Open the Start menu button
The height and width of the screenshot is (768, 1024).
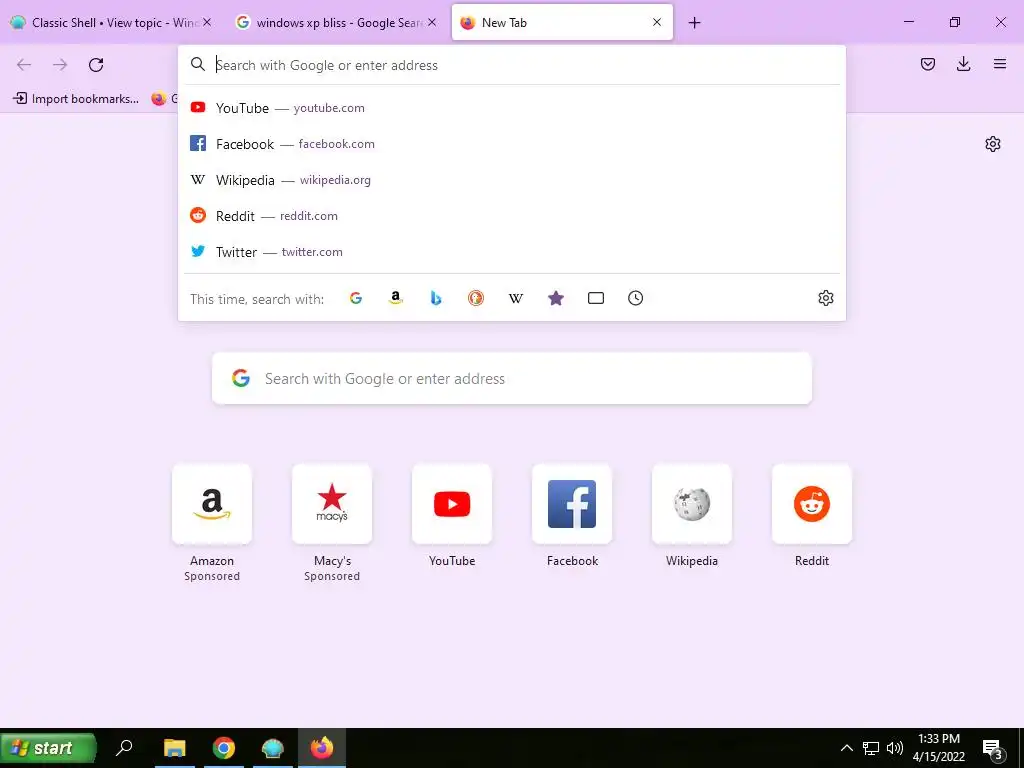[48, 748]
